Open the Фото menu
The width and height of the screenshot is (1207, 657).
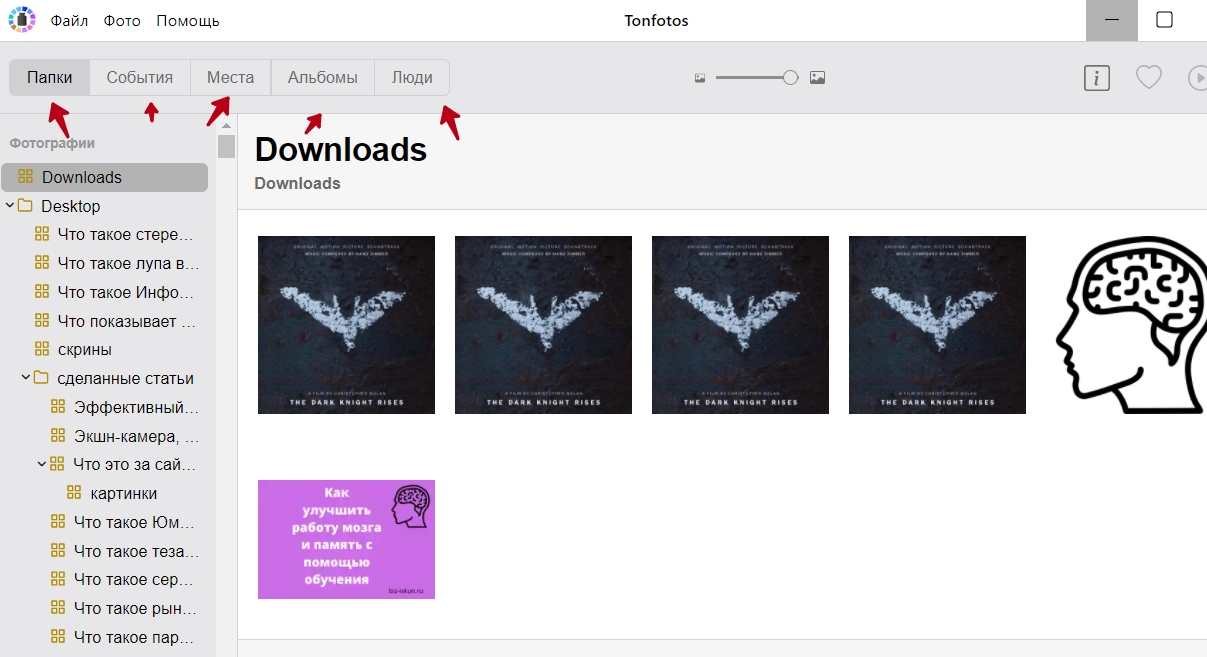coord(122,21)
